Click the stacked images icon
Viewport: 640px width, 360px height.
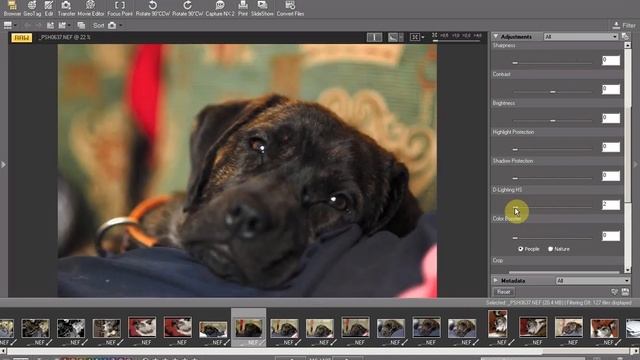tap(81, 25)
